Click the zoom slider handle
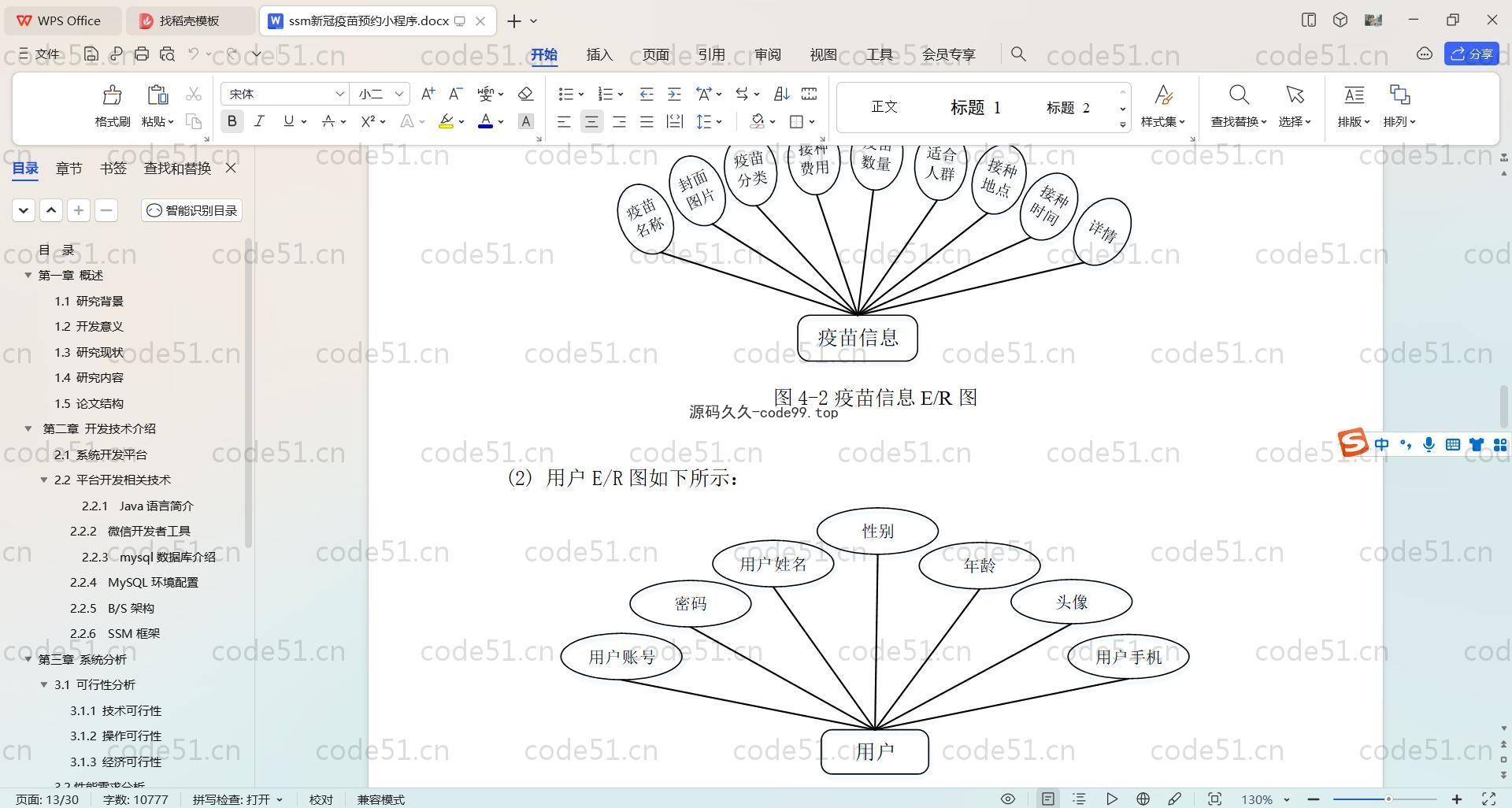Screen dimensions: 1512x808 click(x=1388, y=799)
